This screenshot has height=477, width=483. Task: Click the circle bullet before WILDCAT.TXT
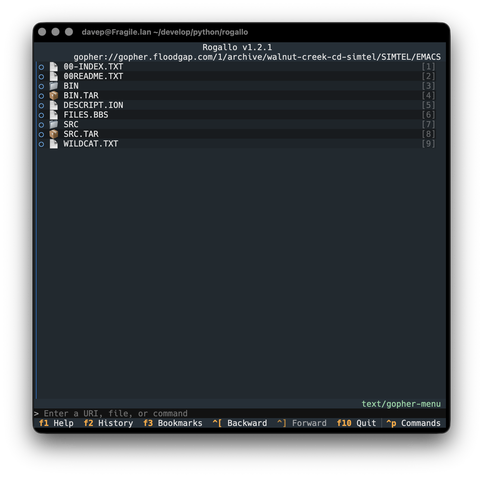(41, 144)
